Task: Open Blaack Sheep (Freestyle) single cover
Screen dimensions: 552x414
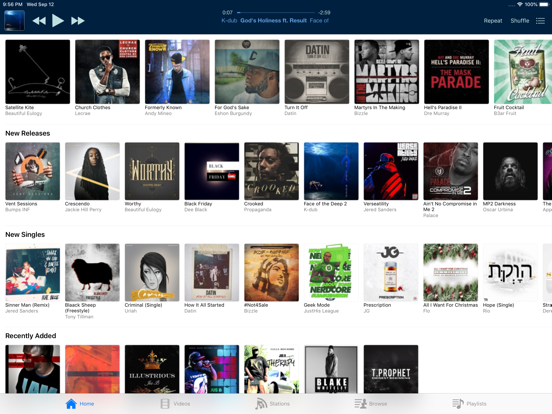Action: tap(92, 272)
